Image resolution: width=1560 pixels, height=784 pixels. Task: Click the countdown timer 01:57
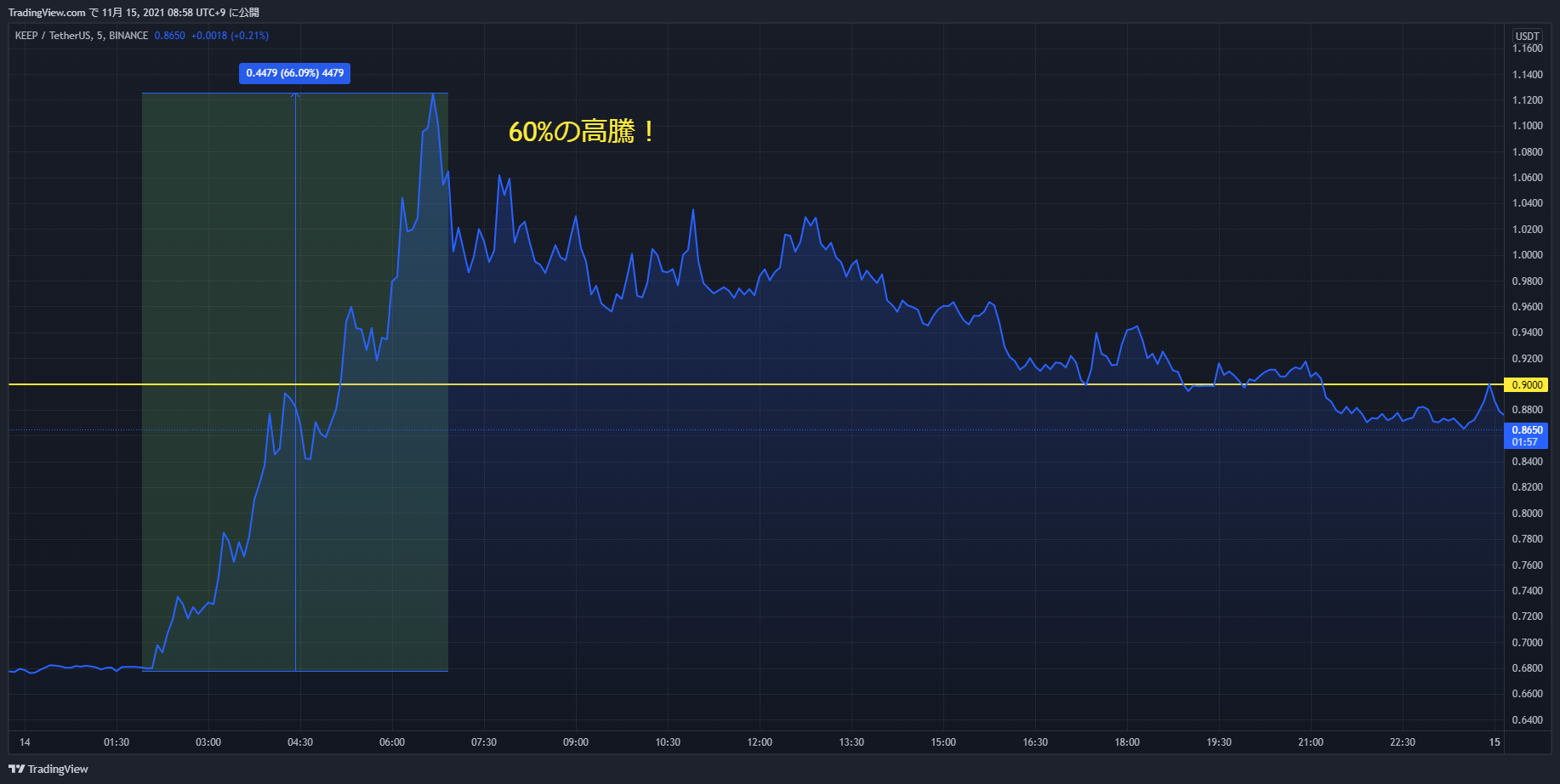(x=1525, y=442)
